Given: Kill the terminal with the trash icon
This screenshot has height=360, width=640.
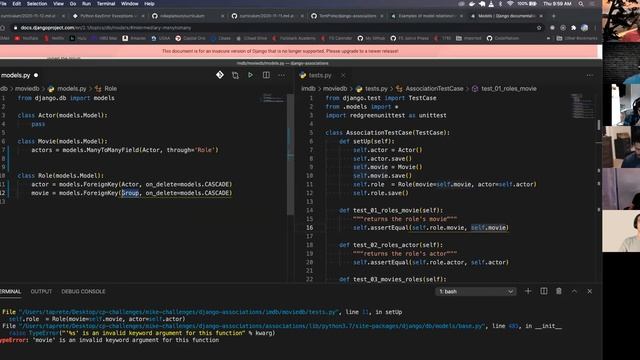Looking at the screenshot, I should (559, 291).
